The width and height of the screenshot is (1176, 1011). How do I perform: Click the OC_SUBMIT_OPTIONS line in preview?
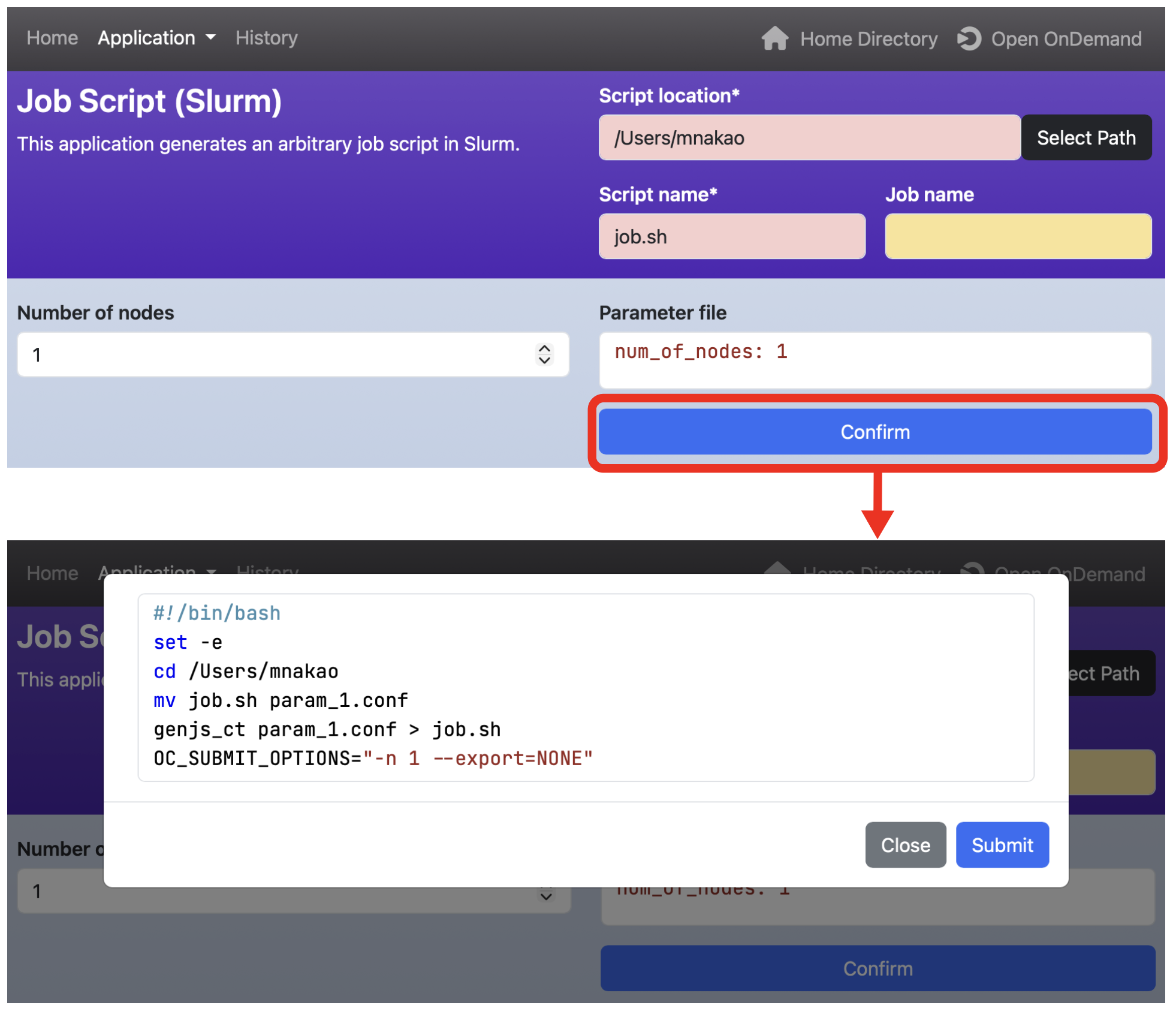coord(373,759)
